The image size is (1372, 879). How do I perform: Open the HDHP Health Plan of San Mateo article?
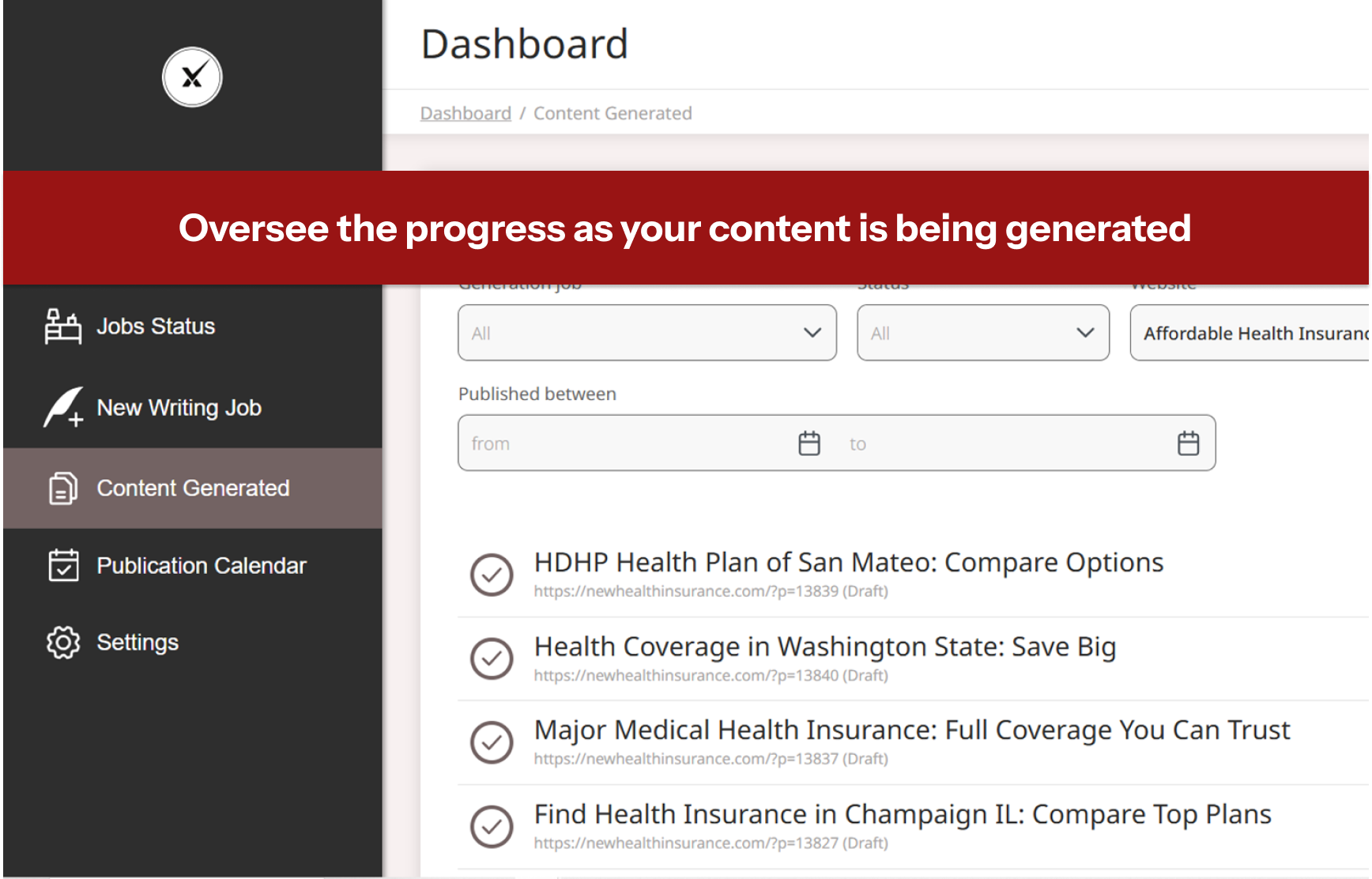(848, 563)
